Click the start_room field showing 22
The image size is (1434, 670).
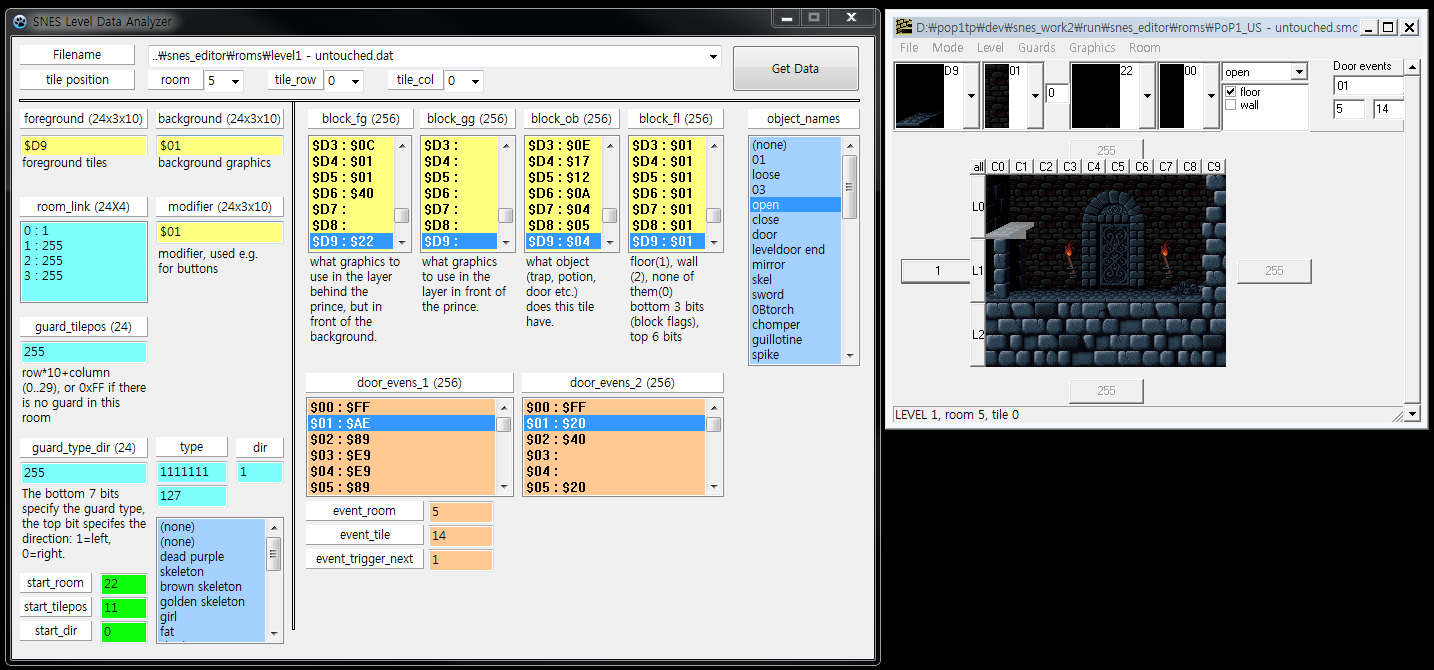(x=123, y=584)
